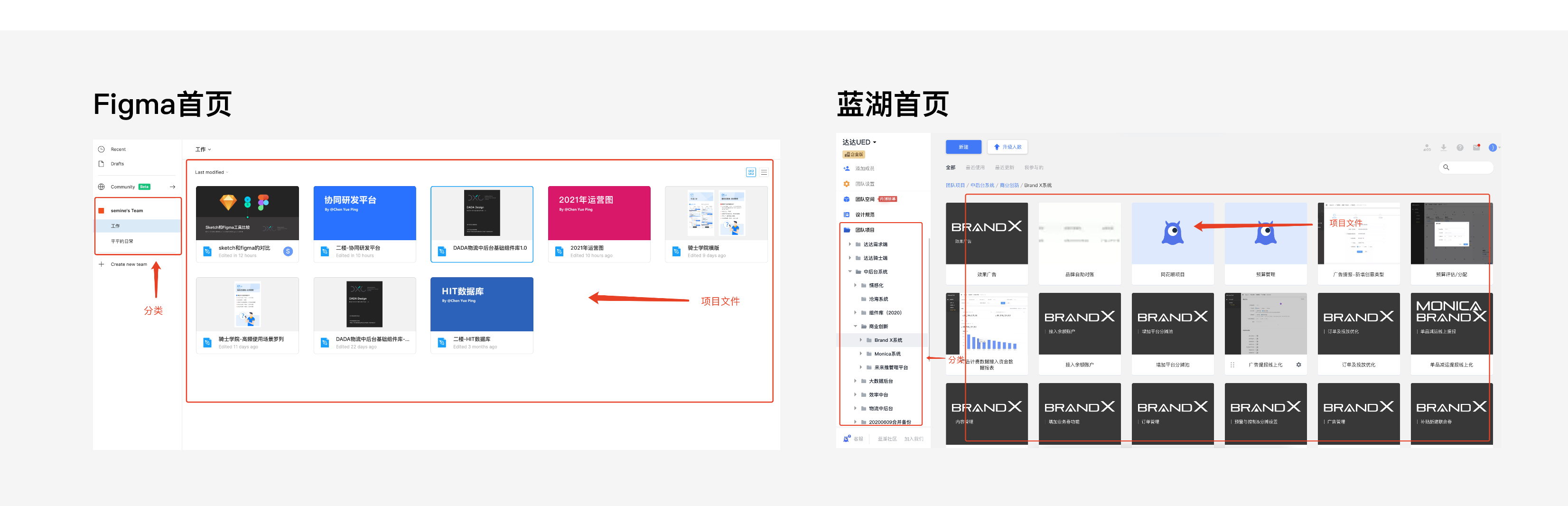Click 团队项目 breadcrumb link
Image resolution: width=1568 pixels, height=506 pixels.
point(955,185)
